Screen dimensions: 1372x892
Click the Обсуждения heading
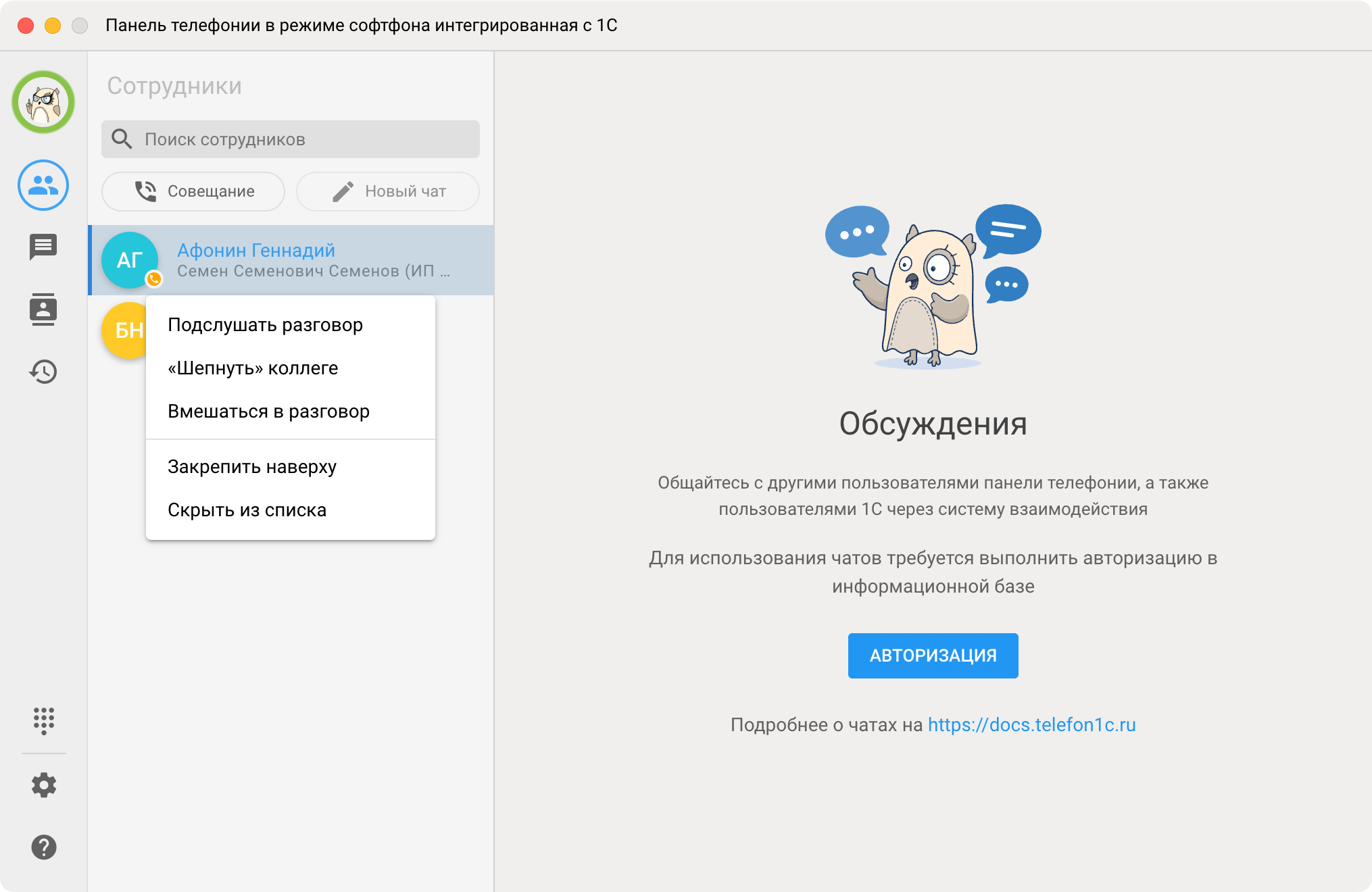933,424
